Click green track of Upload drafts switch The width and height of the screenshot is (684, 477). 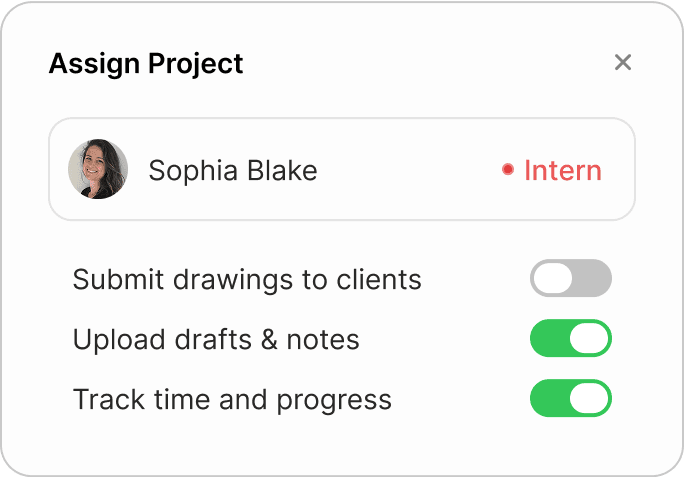click(x=548, y=339)
